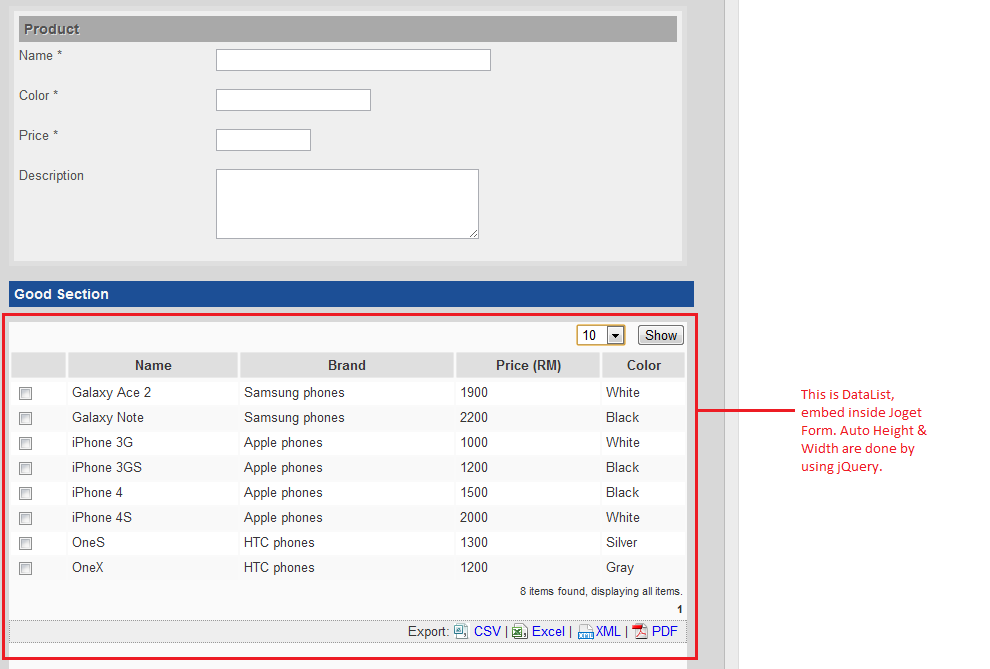Export the list as PDF

(664, 631)
